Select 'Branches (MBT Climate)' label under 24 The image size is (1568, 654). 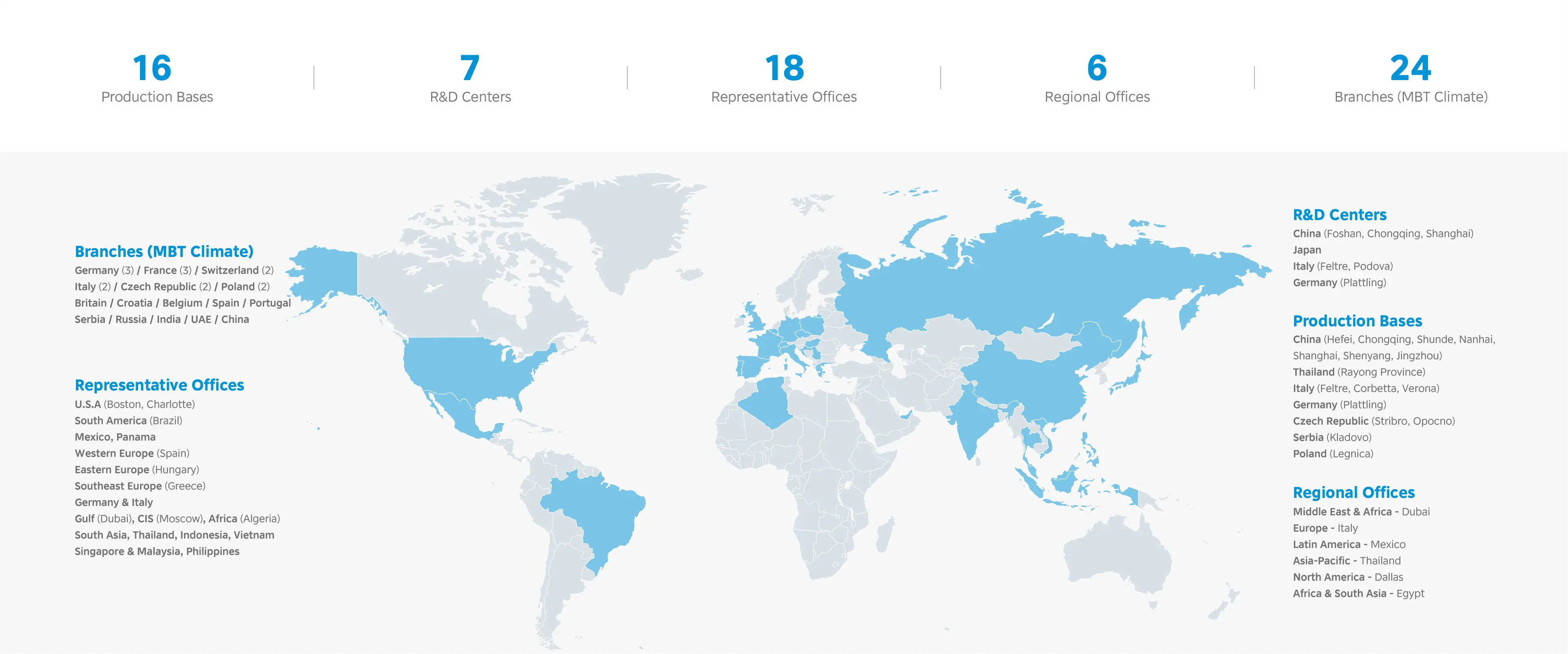[1410, 97]
